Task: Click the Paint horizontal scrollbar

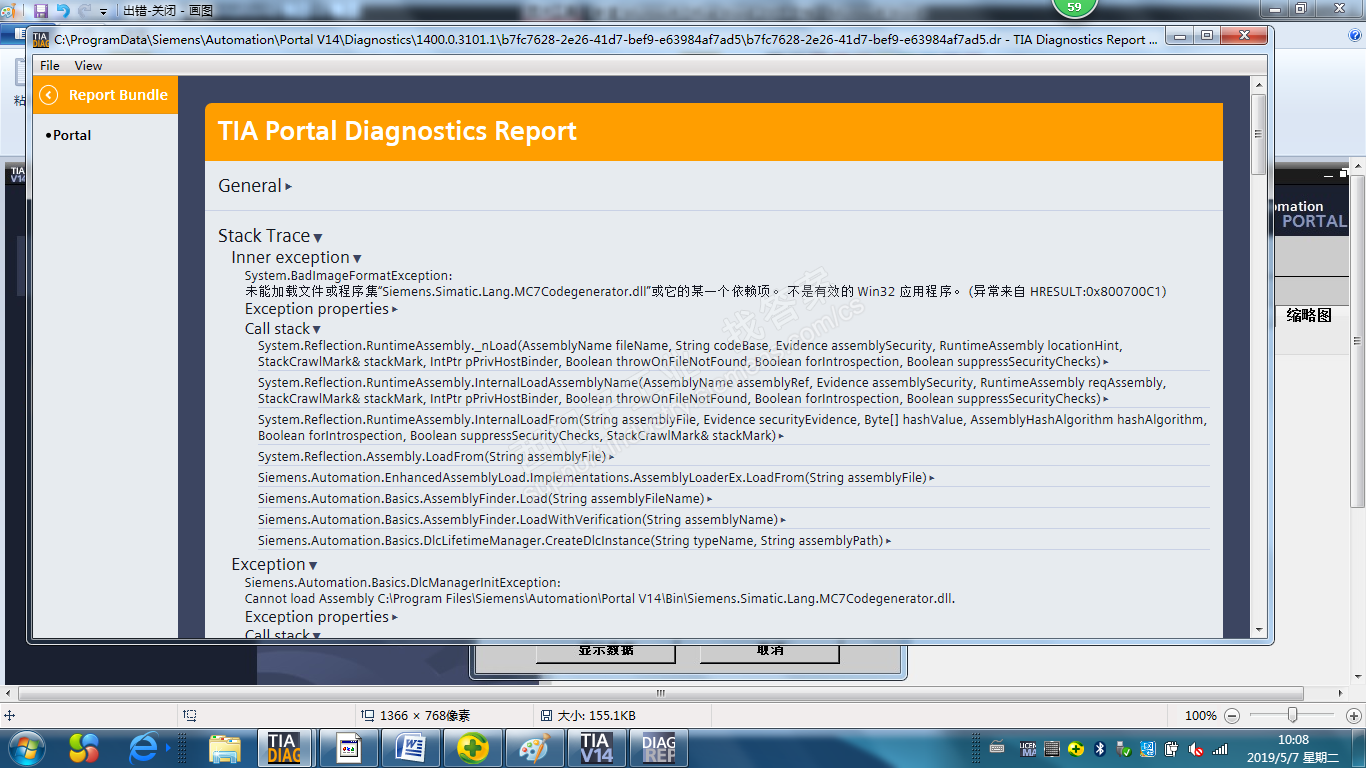Action: tap(660, 693)
